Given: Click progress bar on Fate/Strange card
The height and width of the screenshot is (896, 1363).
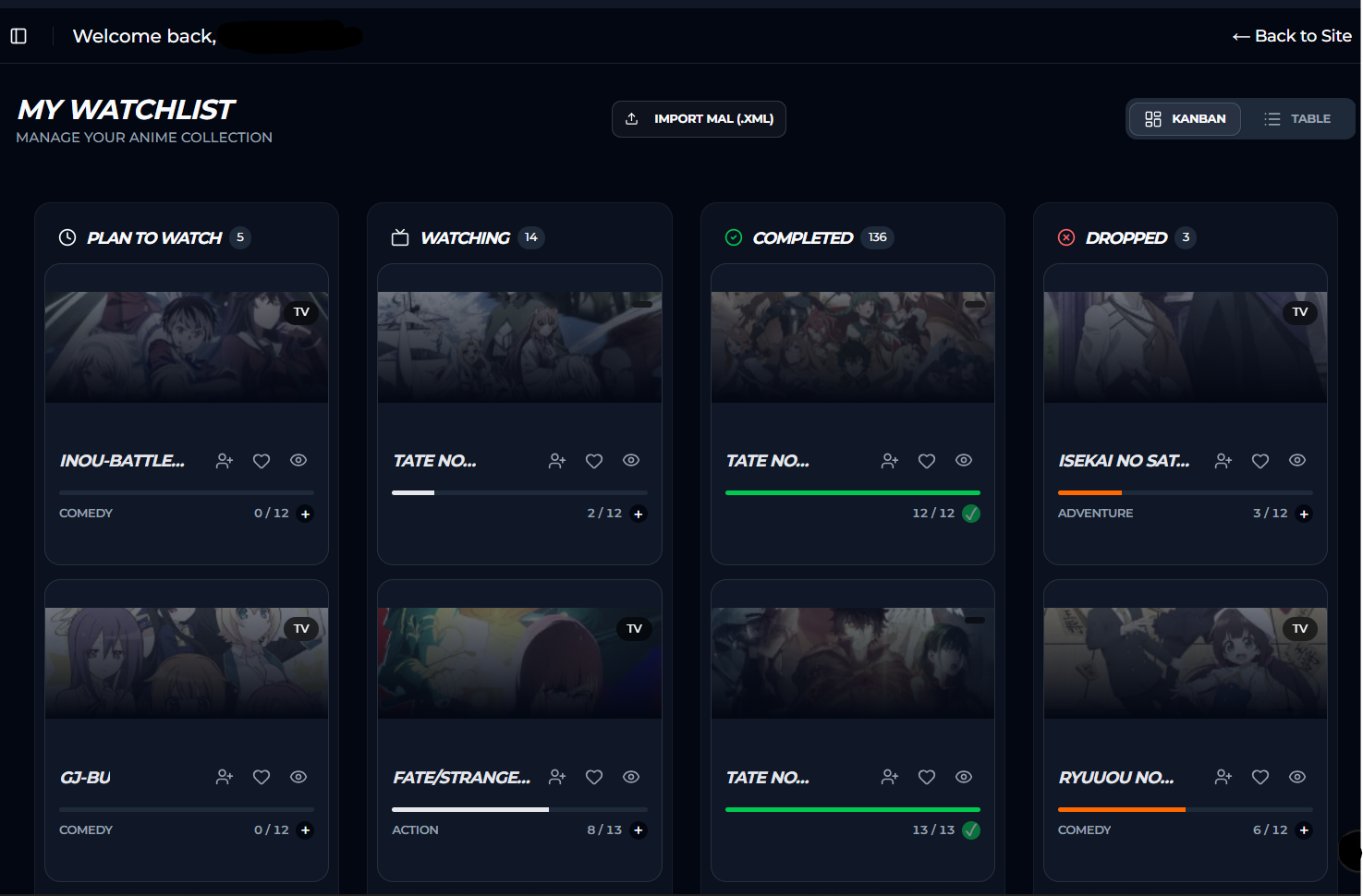Looking at the screenshot, I should coord(519,809).
